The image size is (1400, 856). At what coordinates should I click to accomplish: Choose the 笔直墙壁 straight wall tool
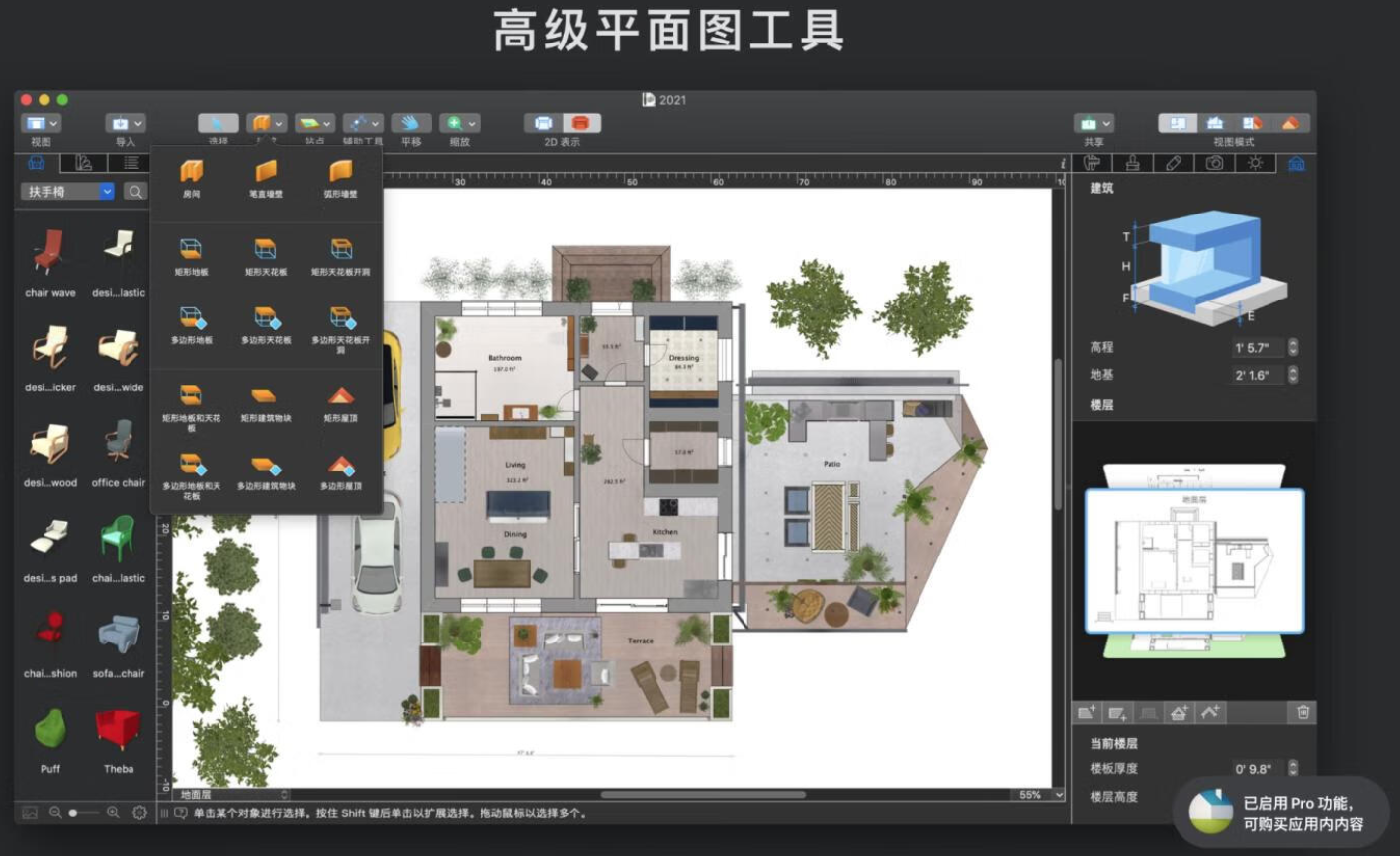[x=266, y=179]
